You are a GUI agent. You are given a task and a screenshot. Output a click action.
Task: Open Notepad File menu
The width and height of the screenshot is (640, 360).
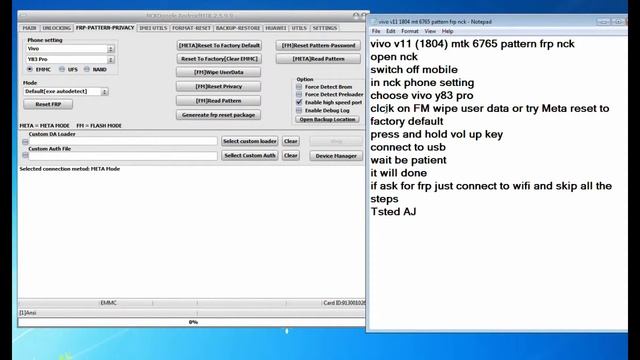pos(376,31)
